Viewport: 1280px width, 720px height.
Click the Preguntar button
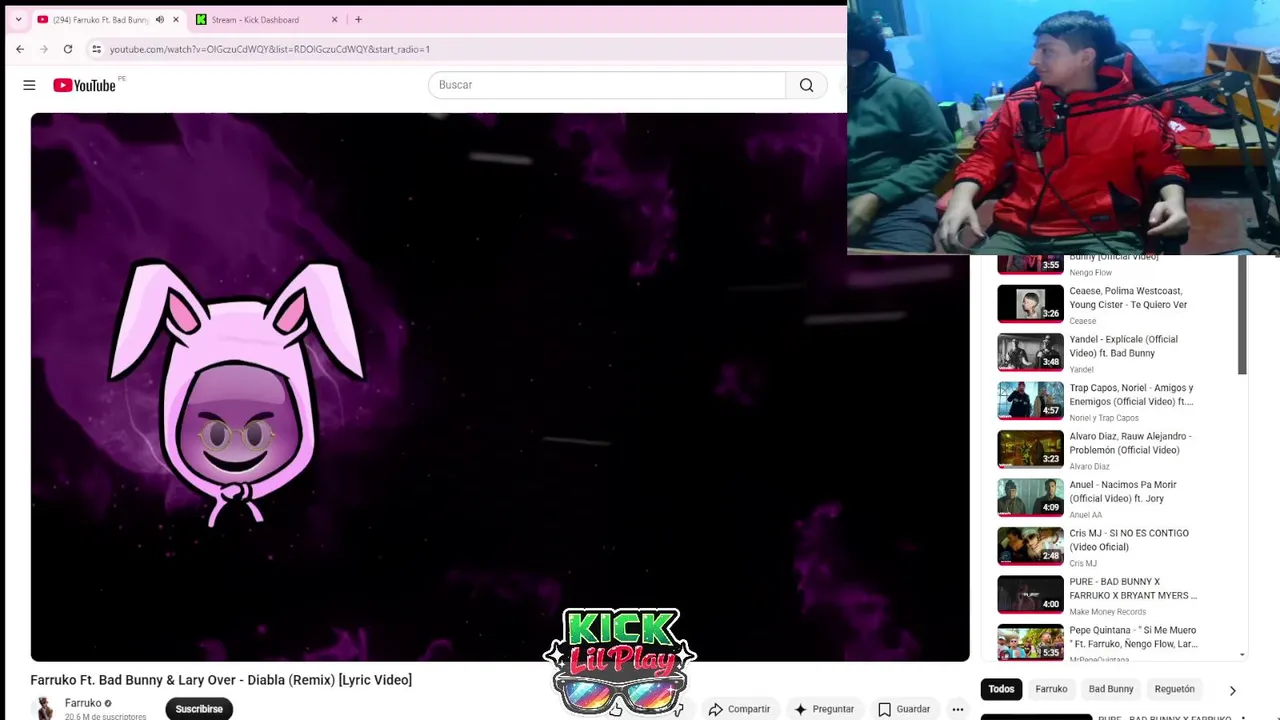click(824, 709)
